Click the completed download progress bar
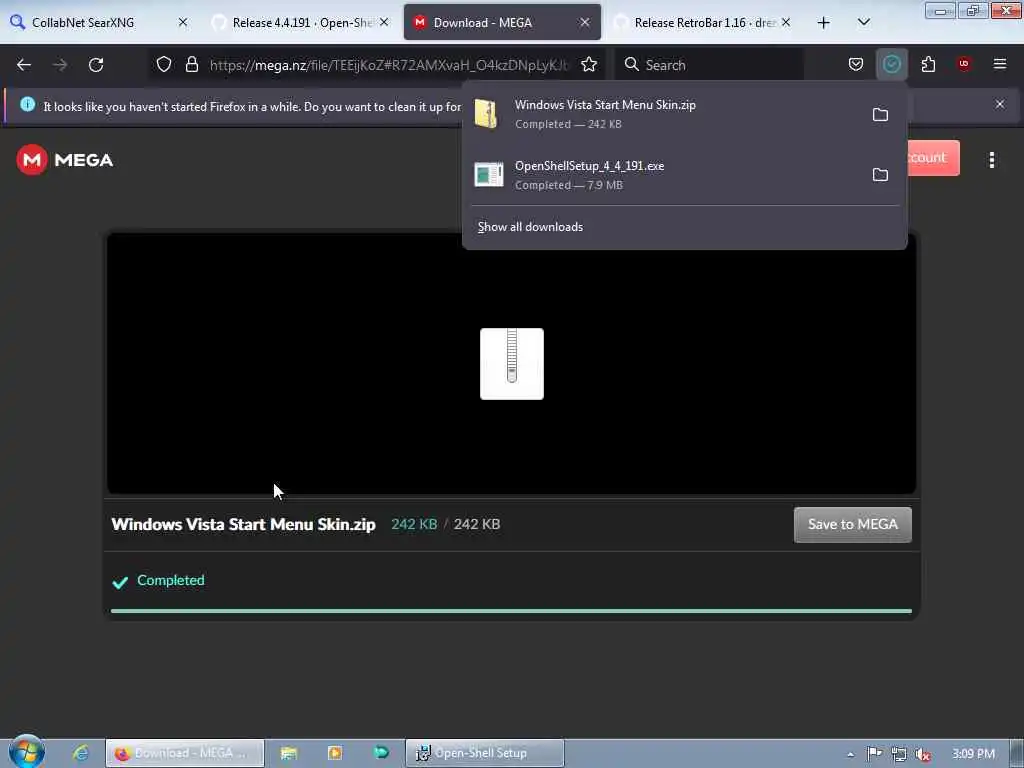 [x=511, y=611]
